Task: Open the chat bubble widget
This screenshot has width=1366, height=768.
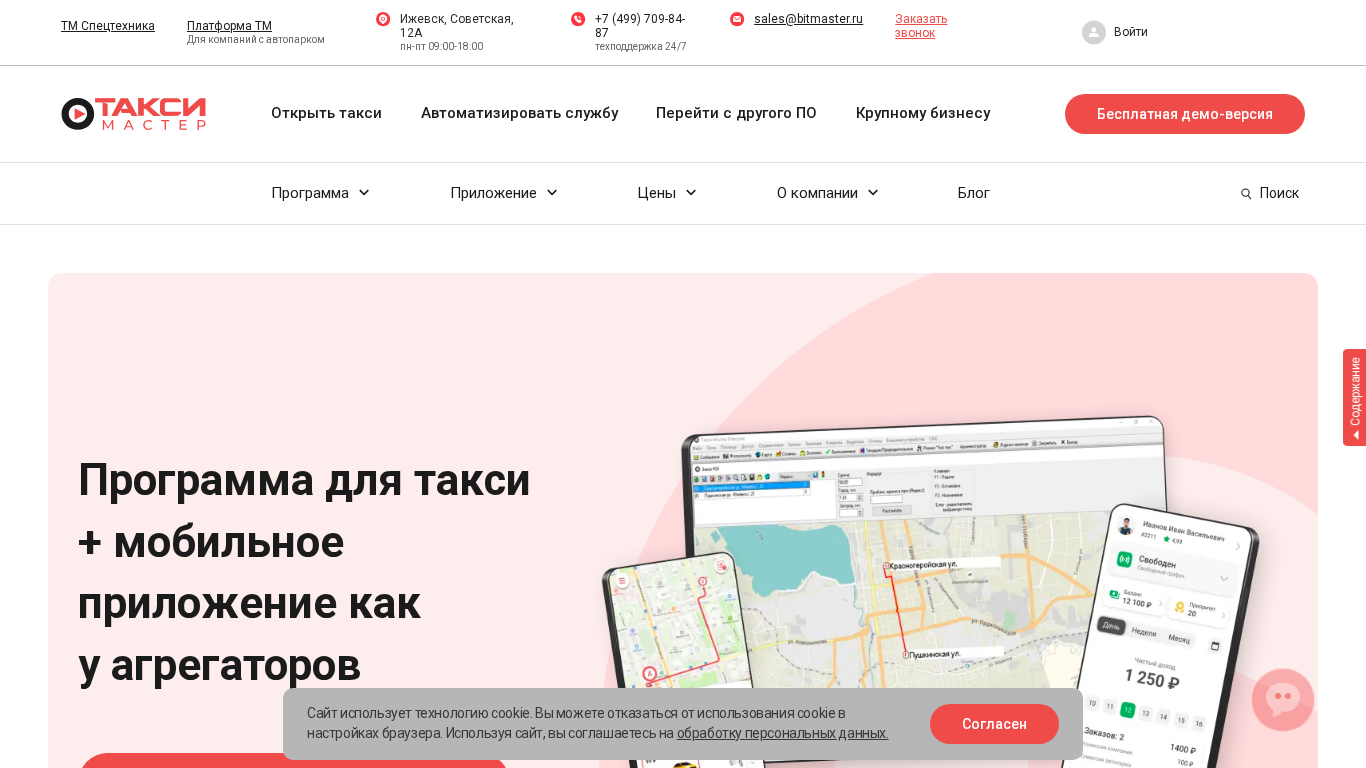Action: [1283, 699]
